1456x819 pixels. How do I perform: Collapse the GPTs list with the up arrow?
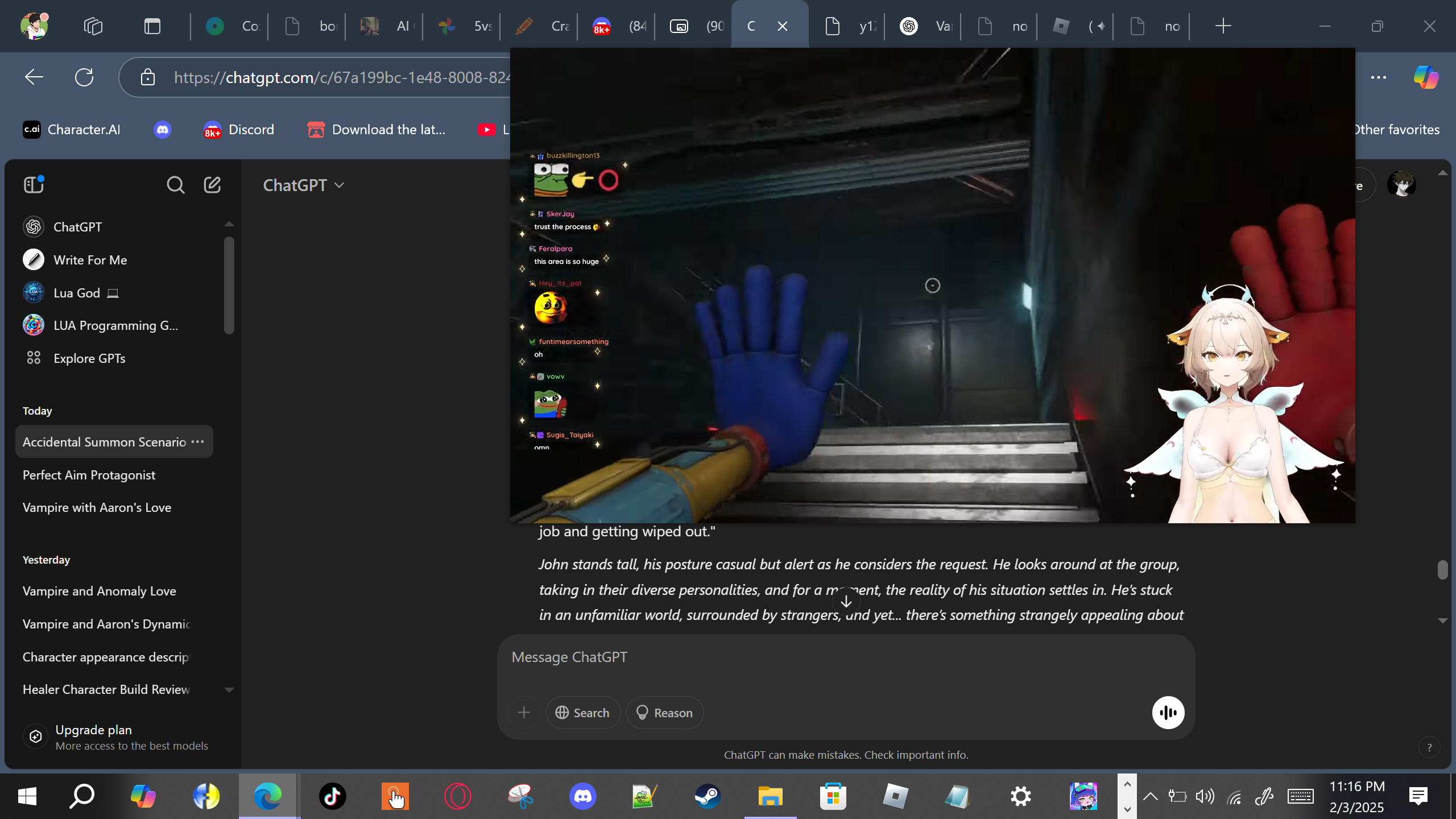229,224
